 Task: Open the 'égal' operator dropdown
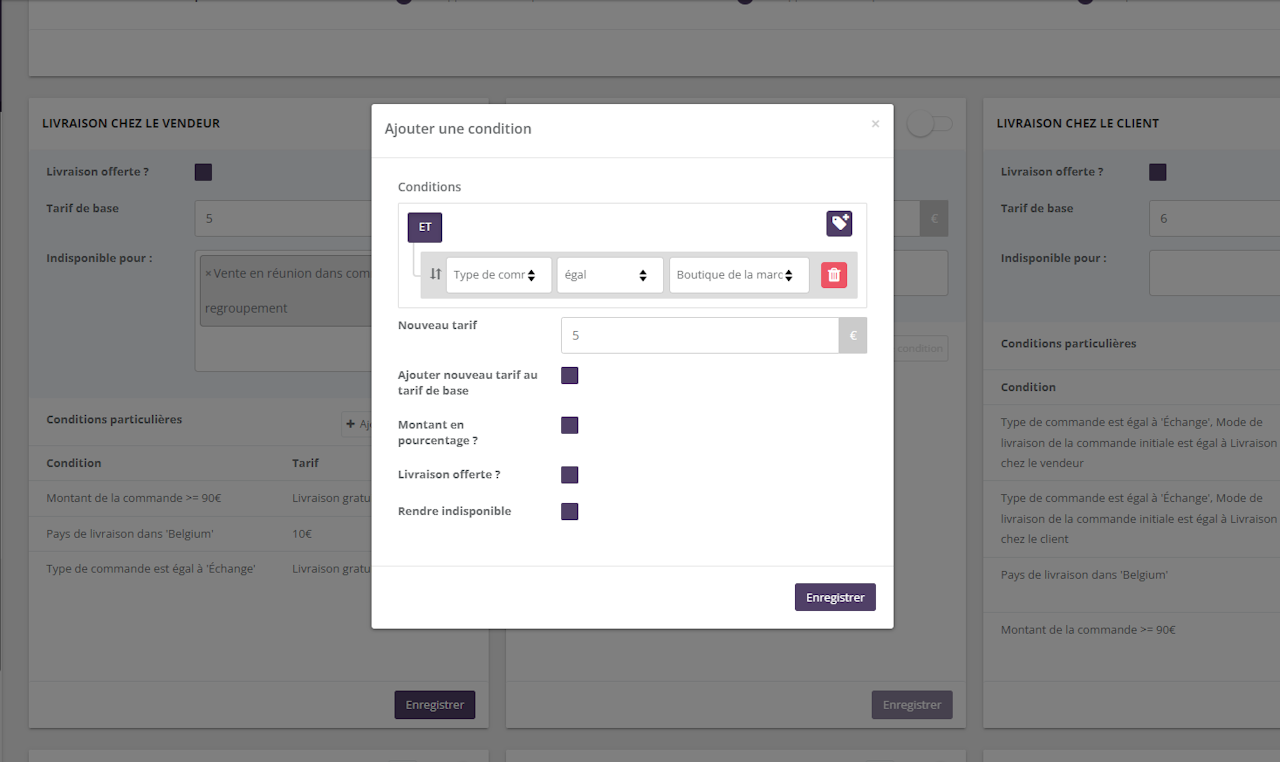pyautogui.click(x=610, y=275)
